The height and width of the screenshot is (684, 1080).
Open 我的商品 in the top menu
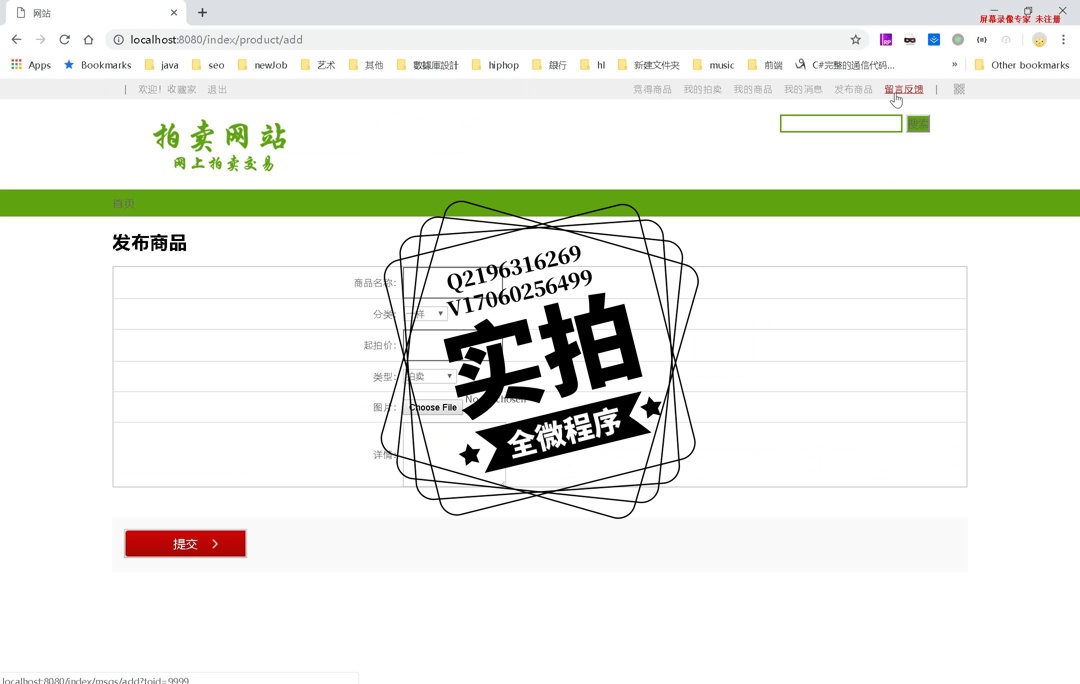(x=753, y=89)
